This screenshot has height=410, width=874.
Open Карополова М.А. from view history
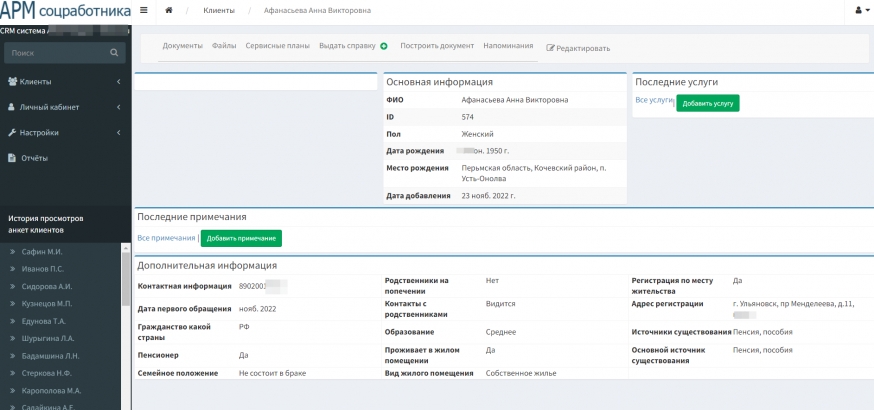pos(51,391)
